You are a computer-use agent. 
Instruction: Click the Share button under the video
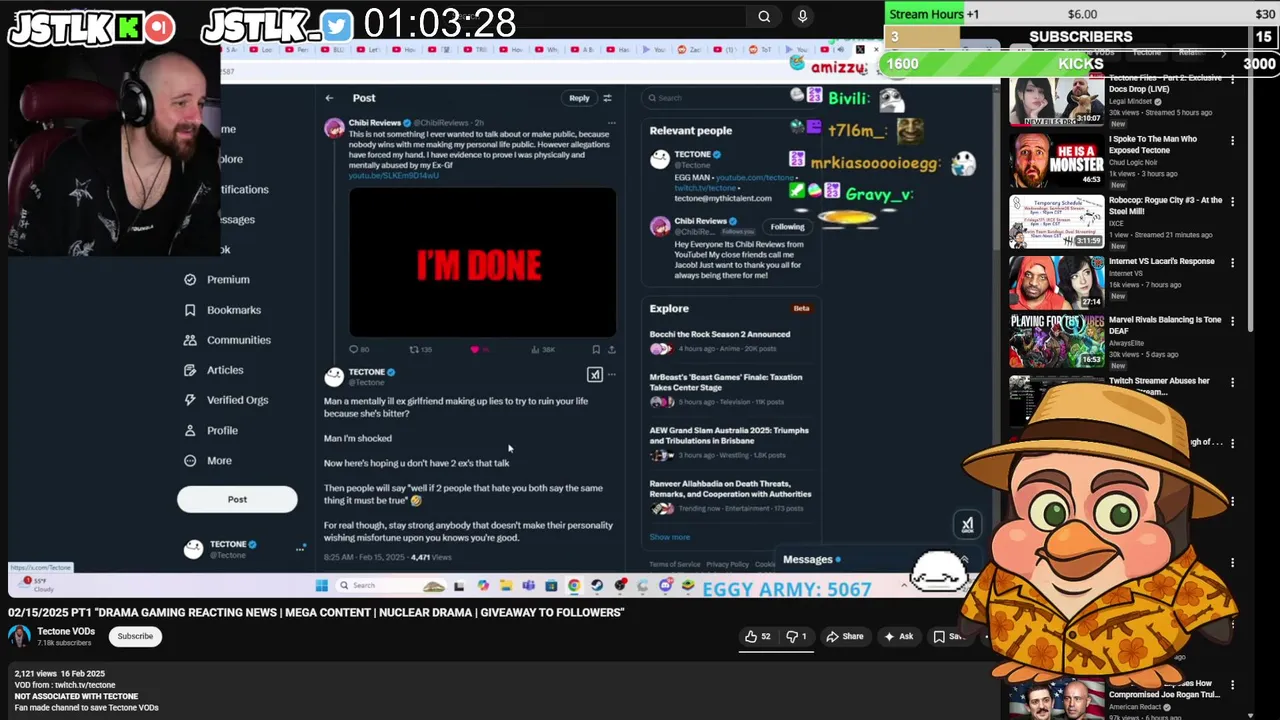point(844,636)
